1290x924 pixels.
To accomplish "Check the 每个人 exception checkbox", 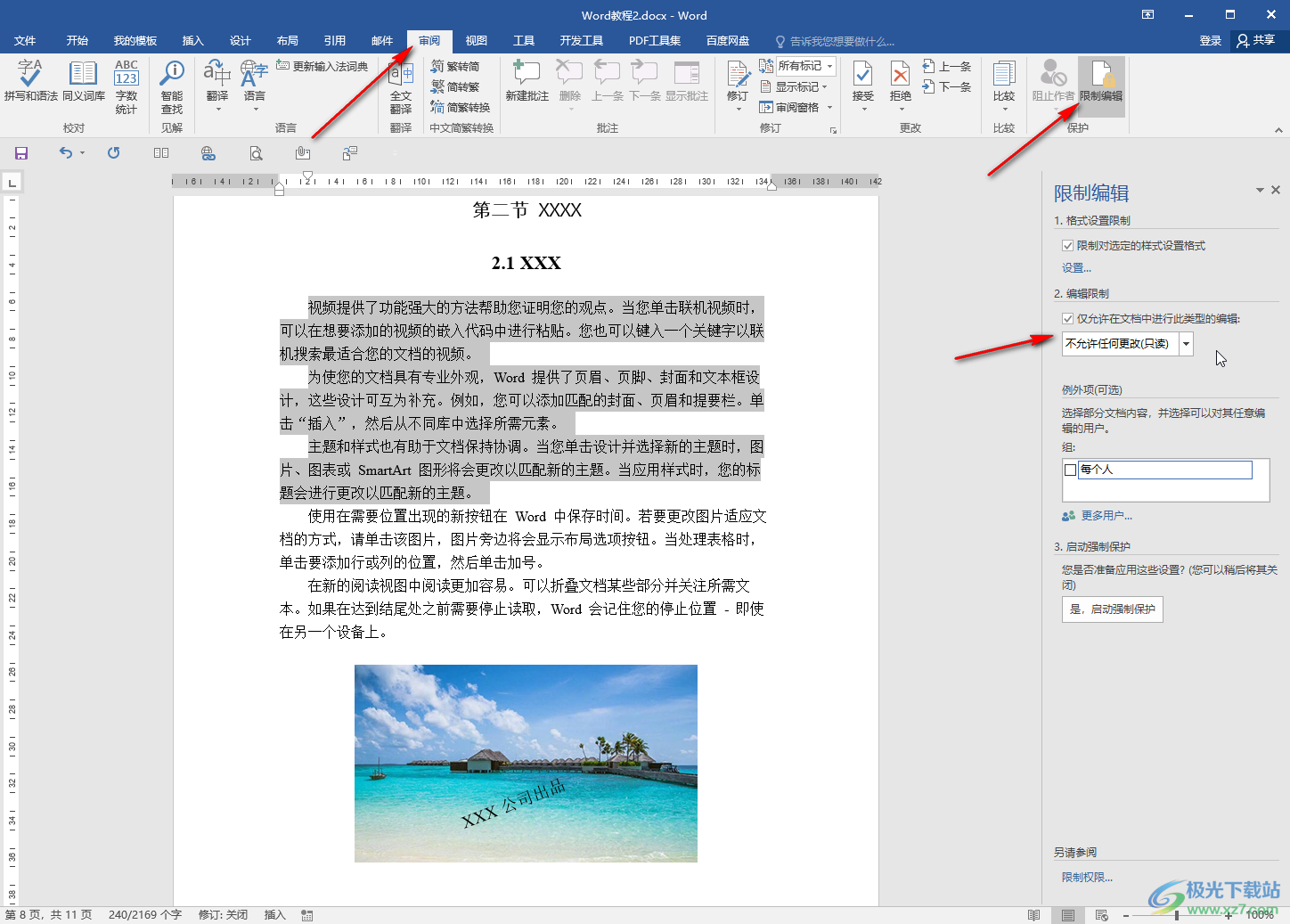I will click(x=1071, y=470).
